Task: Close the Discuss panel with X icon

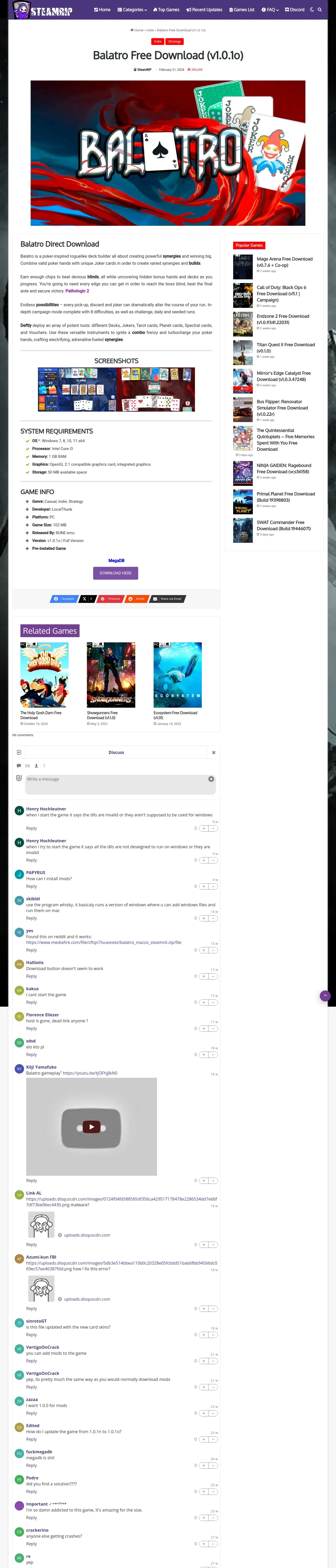Action: tap(214, 752)
